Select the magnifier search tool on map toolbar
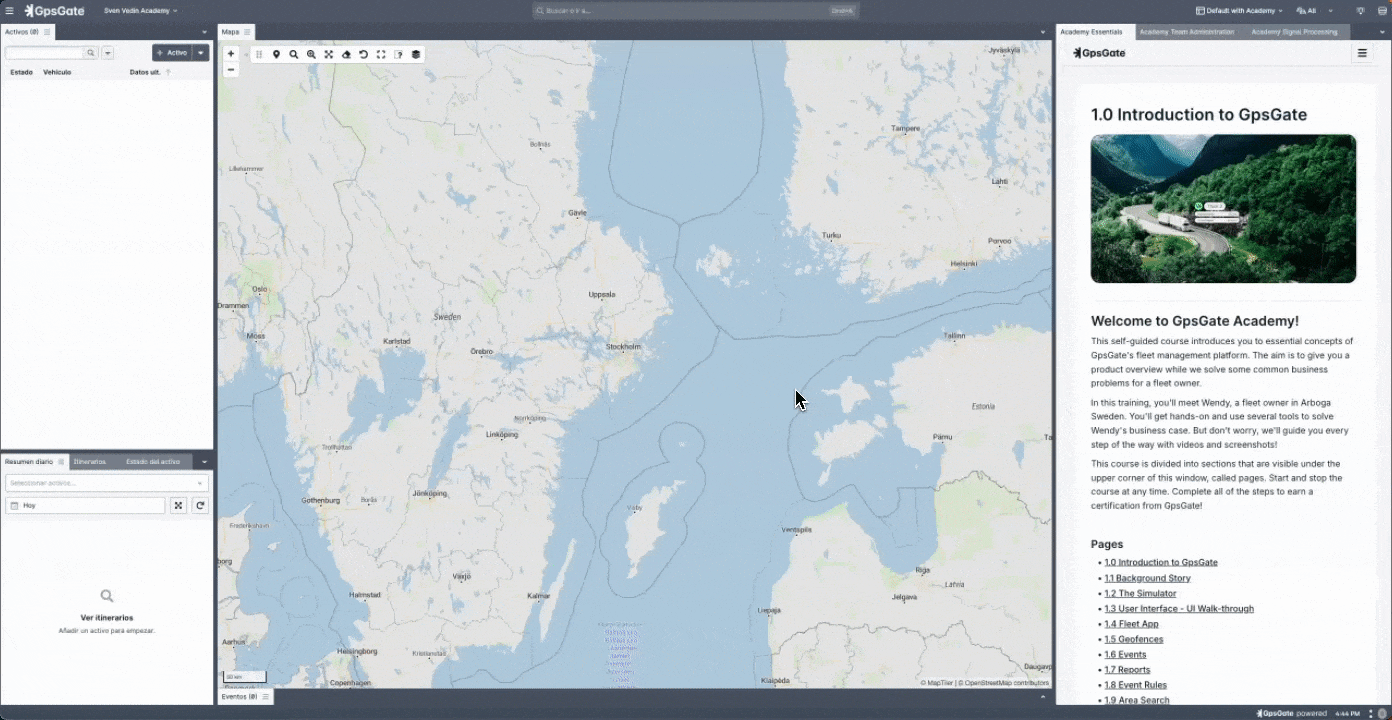The width and height of the screenshot is (1392, 720). coord(294,55)
